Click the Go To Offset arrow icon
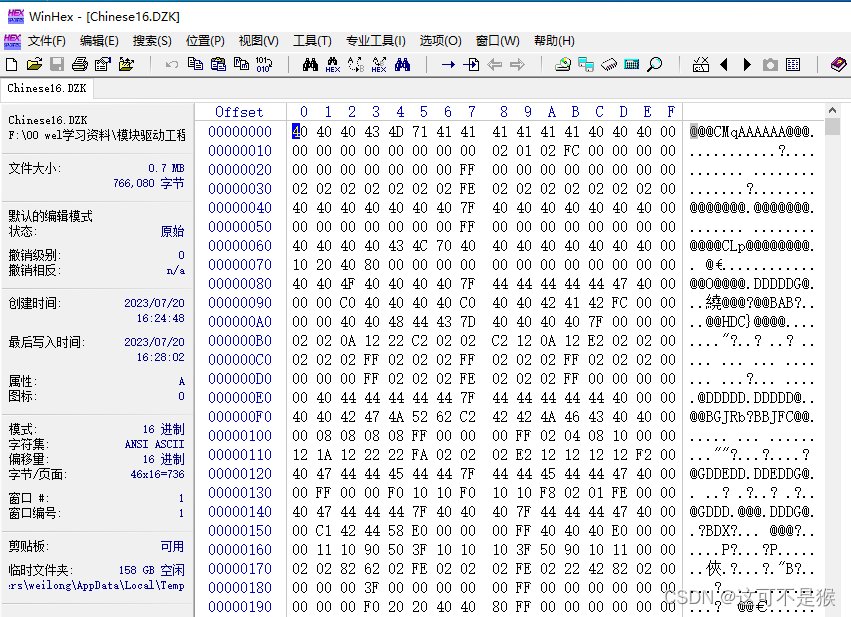Image resolution: width=851 pixels, height=617 pixels. pos(448,65)
